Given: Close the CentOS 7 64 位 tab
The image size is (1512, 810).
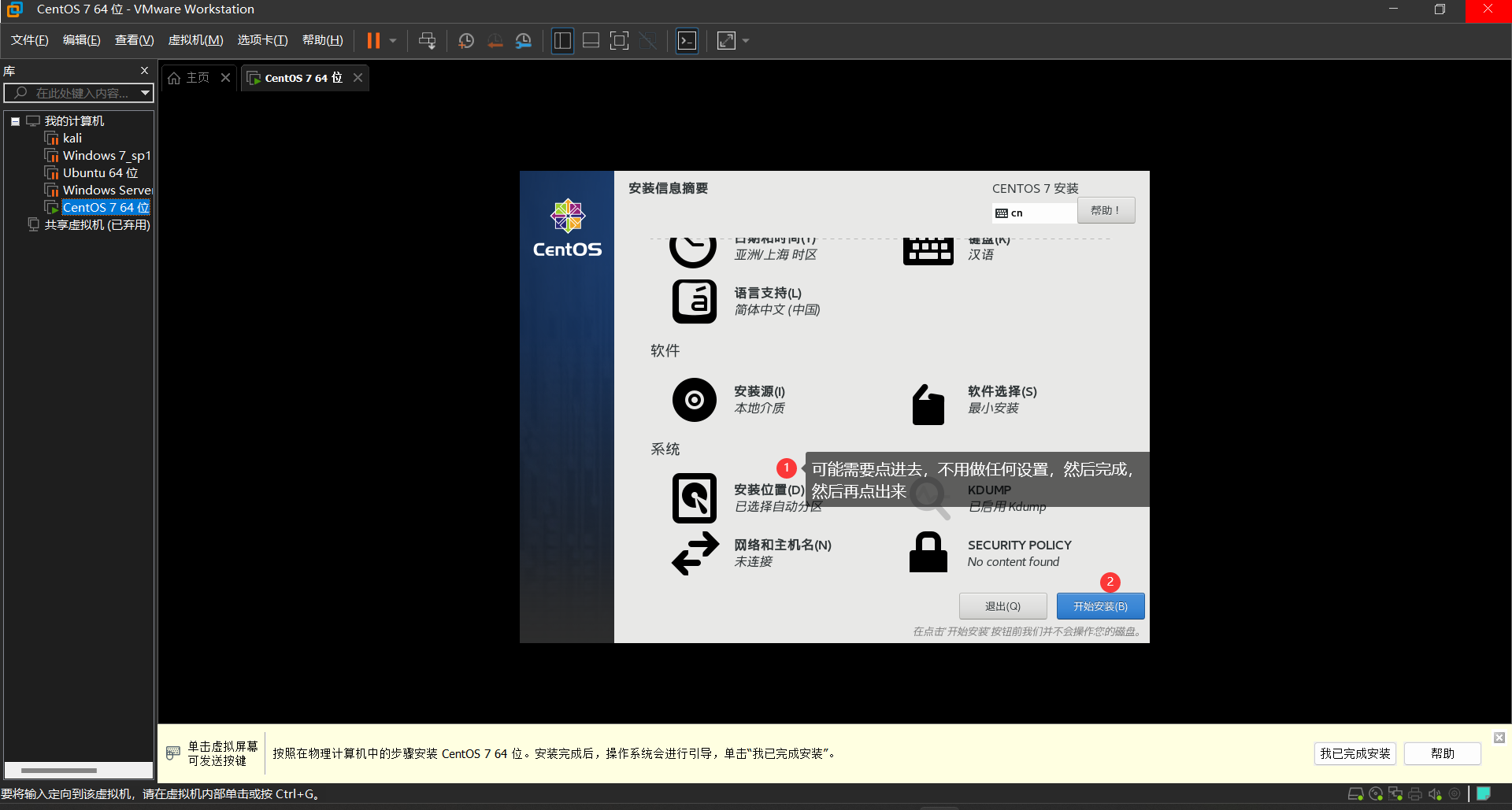Looking at the screenshot, I should click(358, 77).
